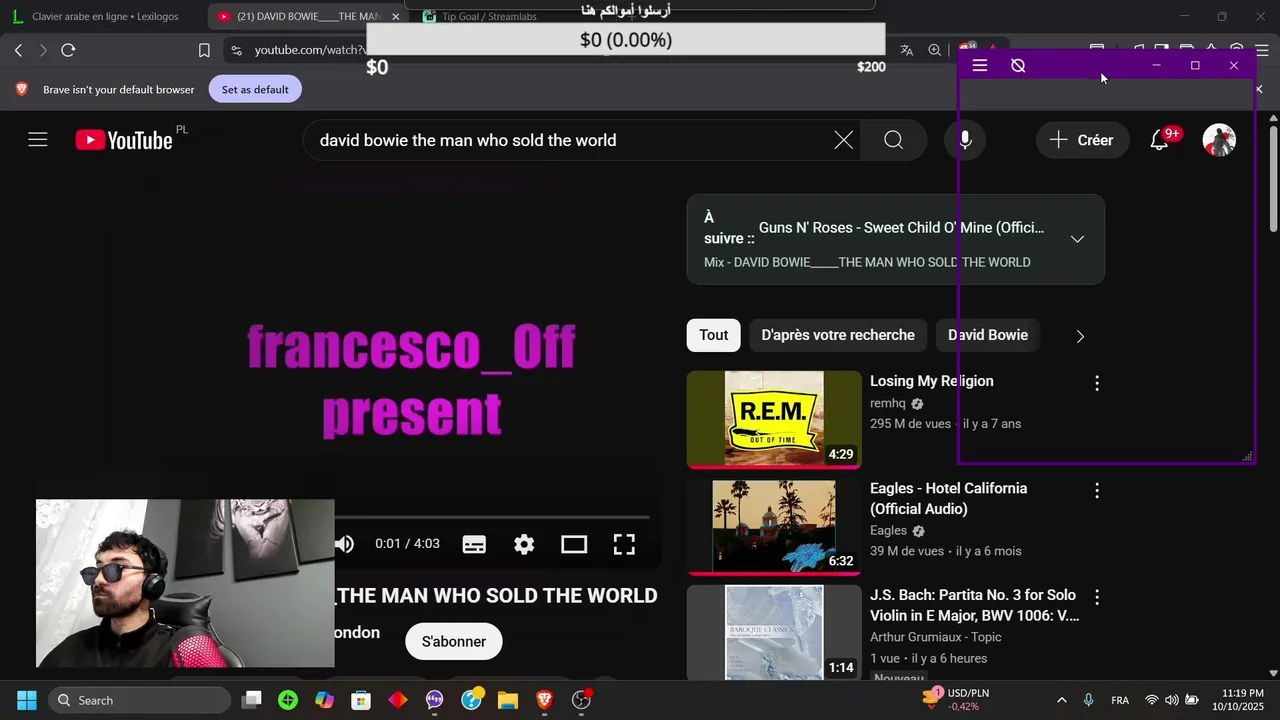
Task: Open OBS Studio taskbar icon
Action: (581, 700)
